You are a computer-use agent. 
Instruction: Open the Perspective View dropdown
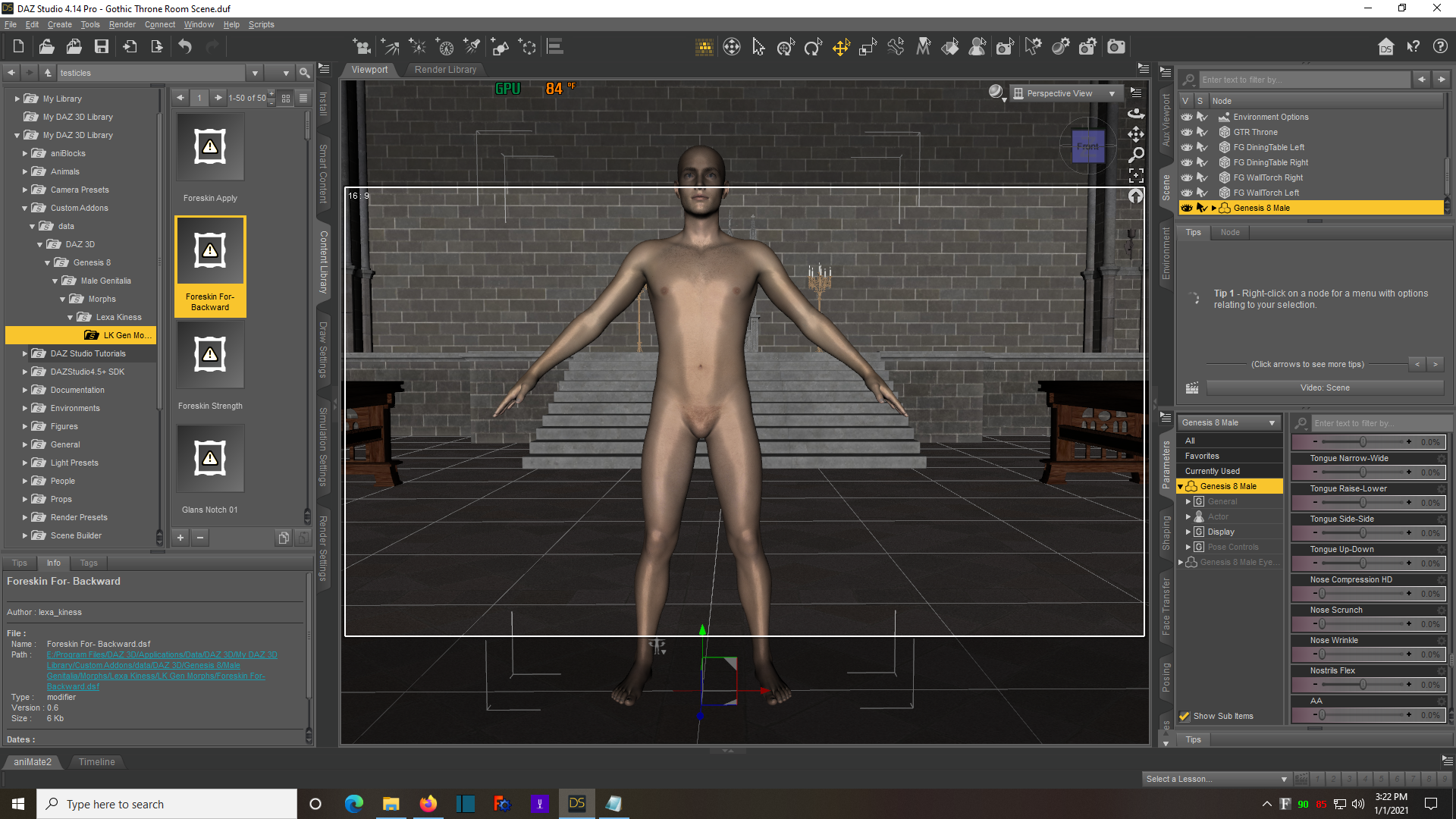1065,94
